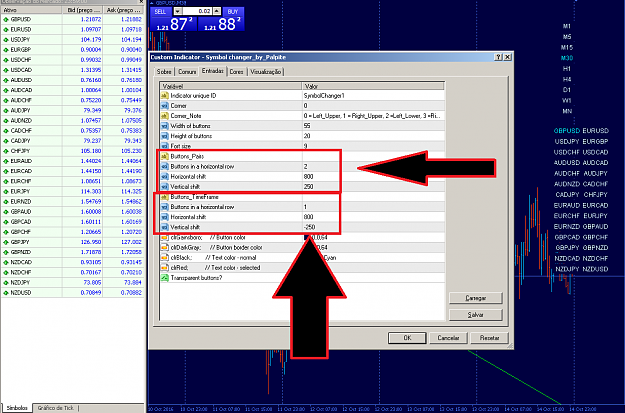Click the Ativo column header

coord(31,10)
